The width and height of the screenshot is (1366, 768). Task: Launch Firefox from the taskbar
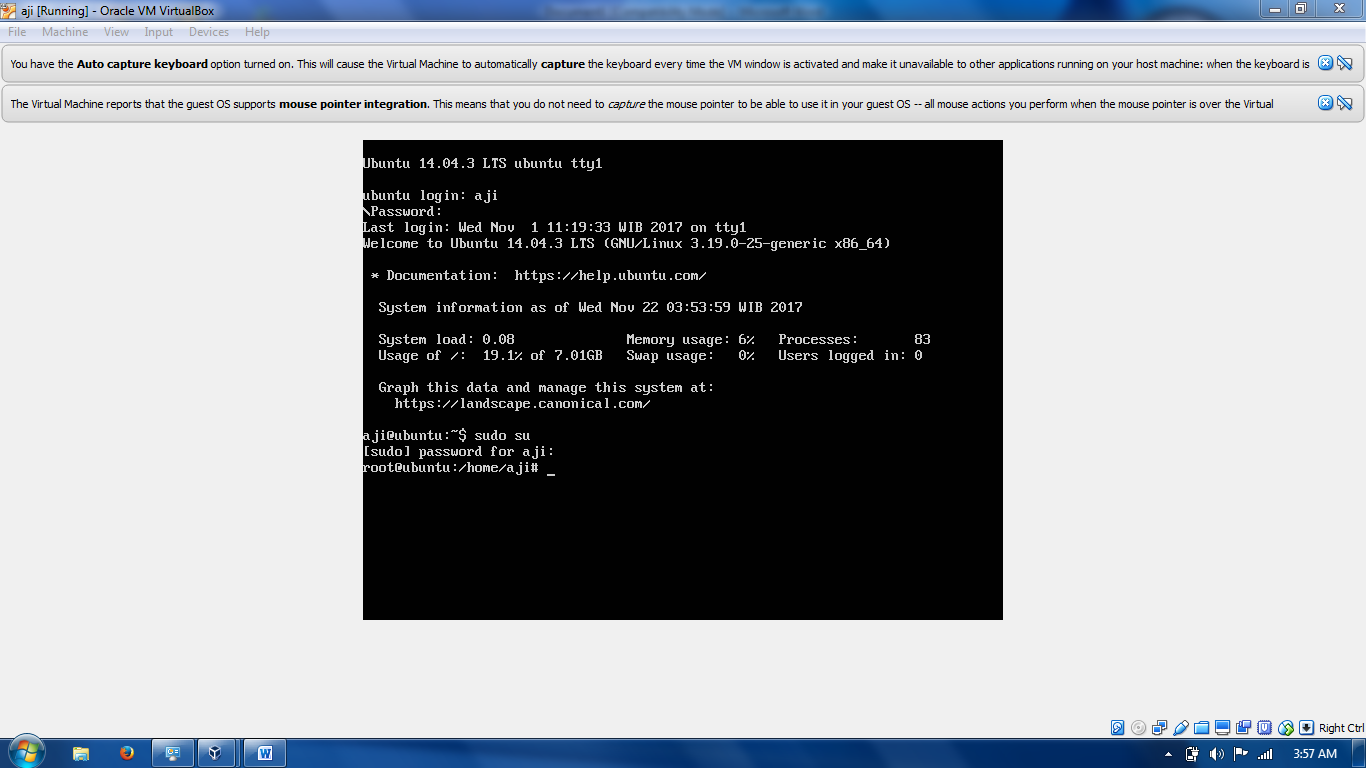pos(127,753)
